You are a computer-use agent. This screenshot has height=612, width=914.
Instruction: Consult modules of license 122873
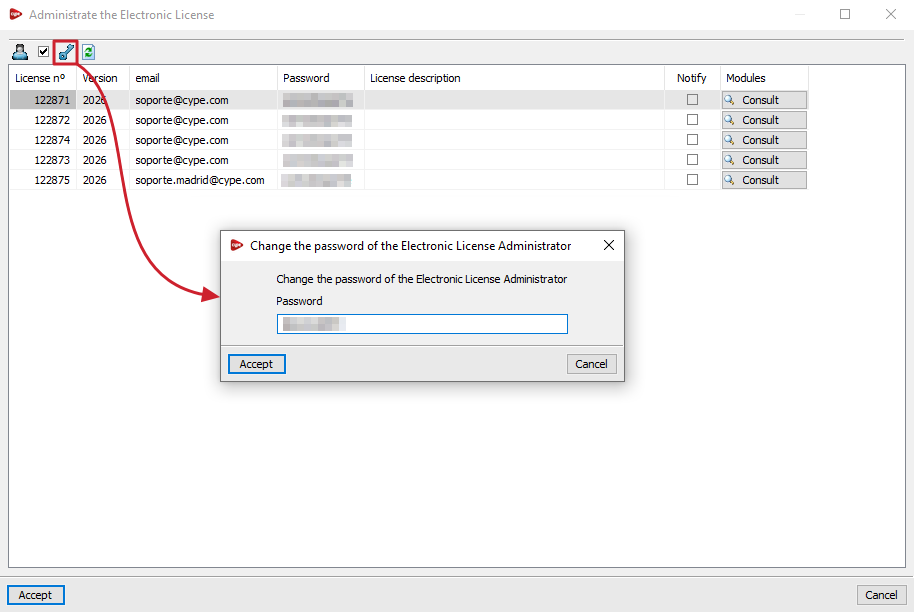click(764, 160)
